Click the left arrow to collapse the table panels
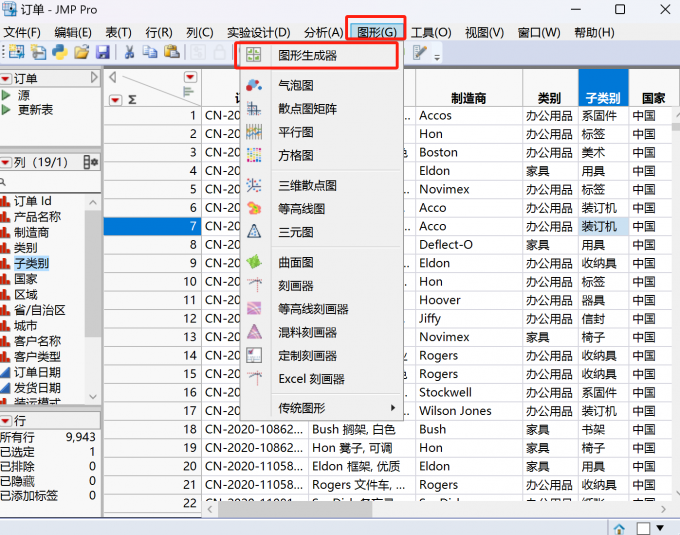 tap(112, 77)
